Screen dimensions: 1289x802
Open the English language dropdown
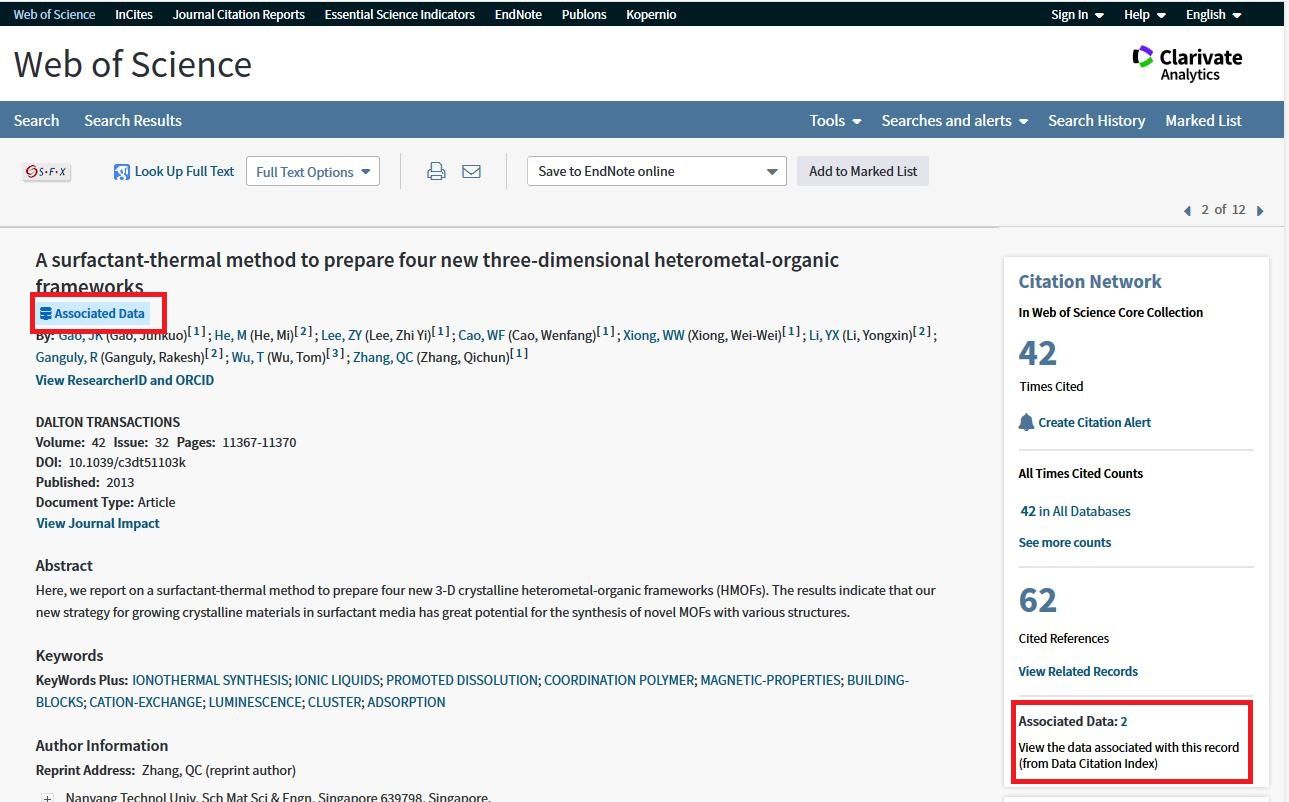[1213, 14]
